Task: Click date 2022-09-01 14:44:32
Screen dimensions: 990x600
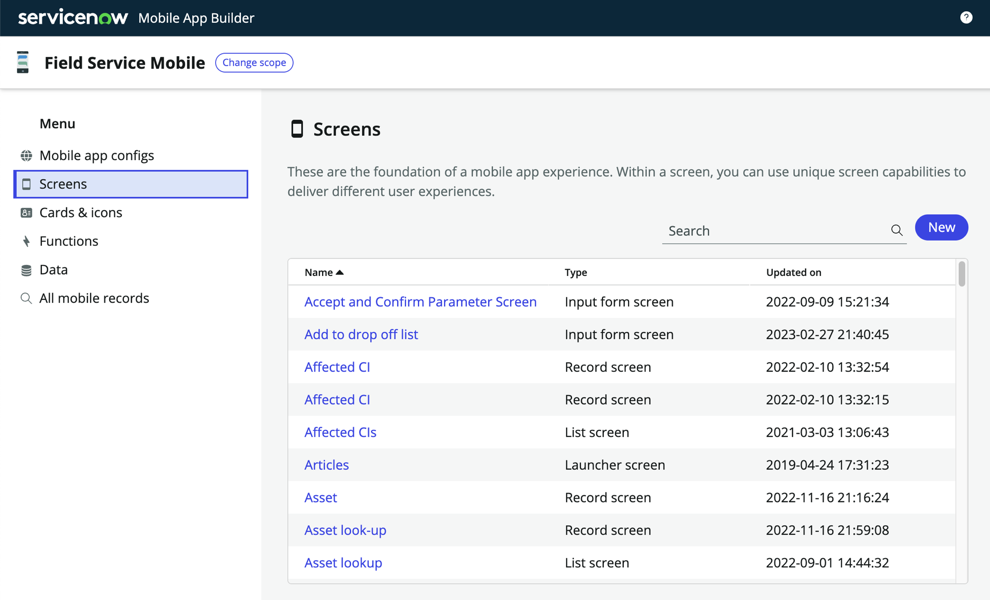Action: (827, 563)
